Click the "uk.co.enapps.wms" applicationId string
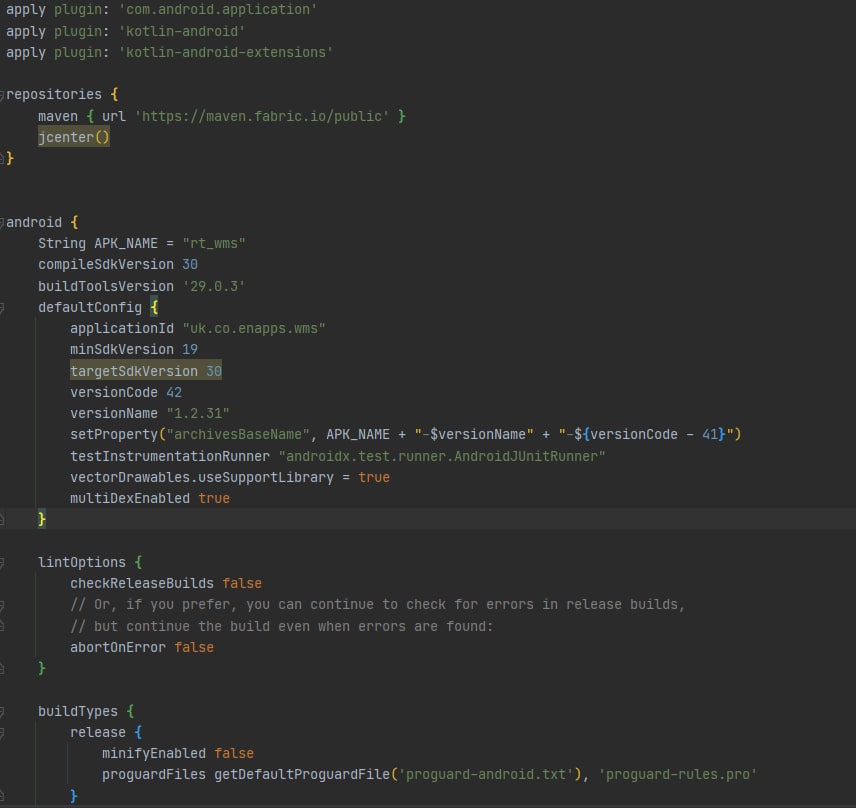The height and width of the screenshot is (808, 856). coord(254,329)
